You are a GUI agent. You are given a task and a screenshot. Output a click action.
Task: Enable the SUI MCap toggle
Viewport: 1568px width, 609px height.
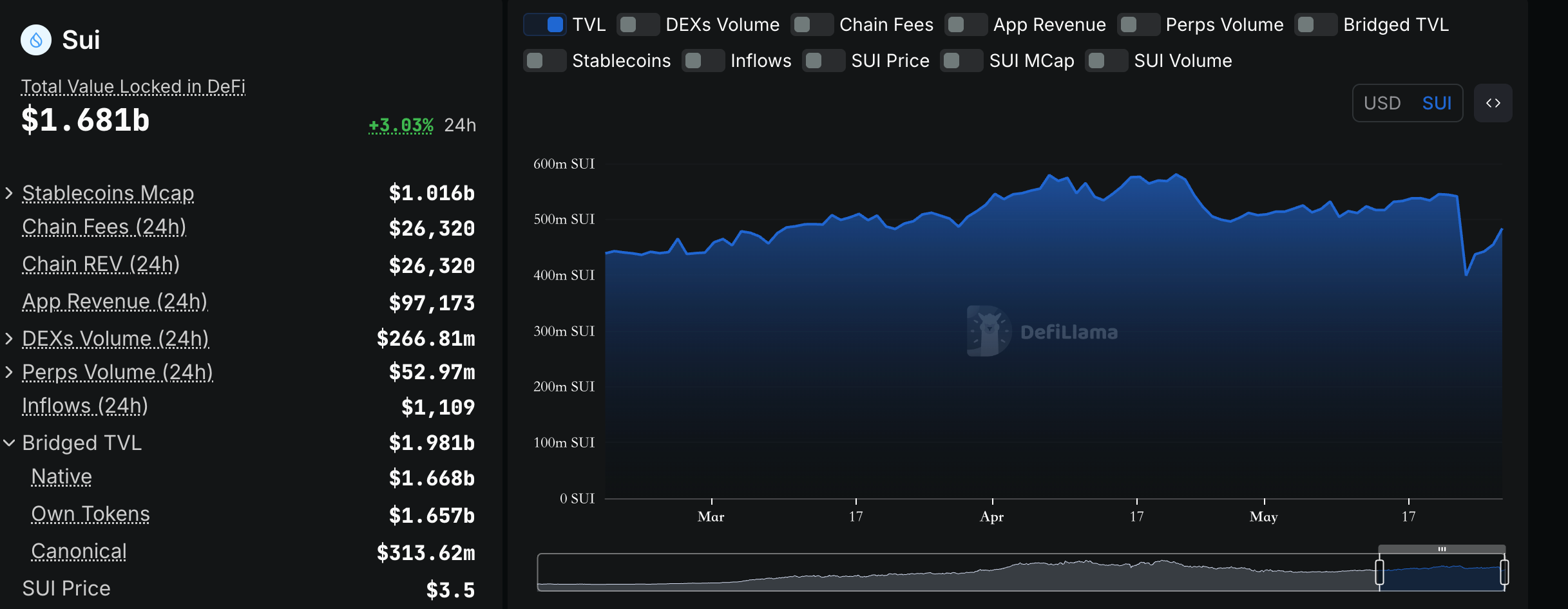click(x=961, y=61)
